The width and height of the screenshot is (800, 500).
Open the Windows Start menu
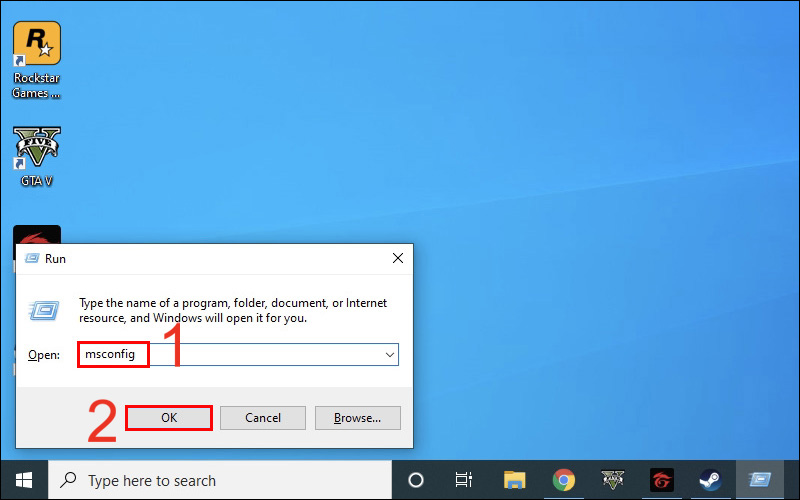point(24,480)
